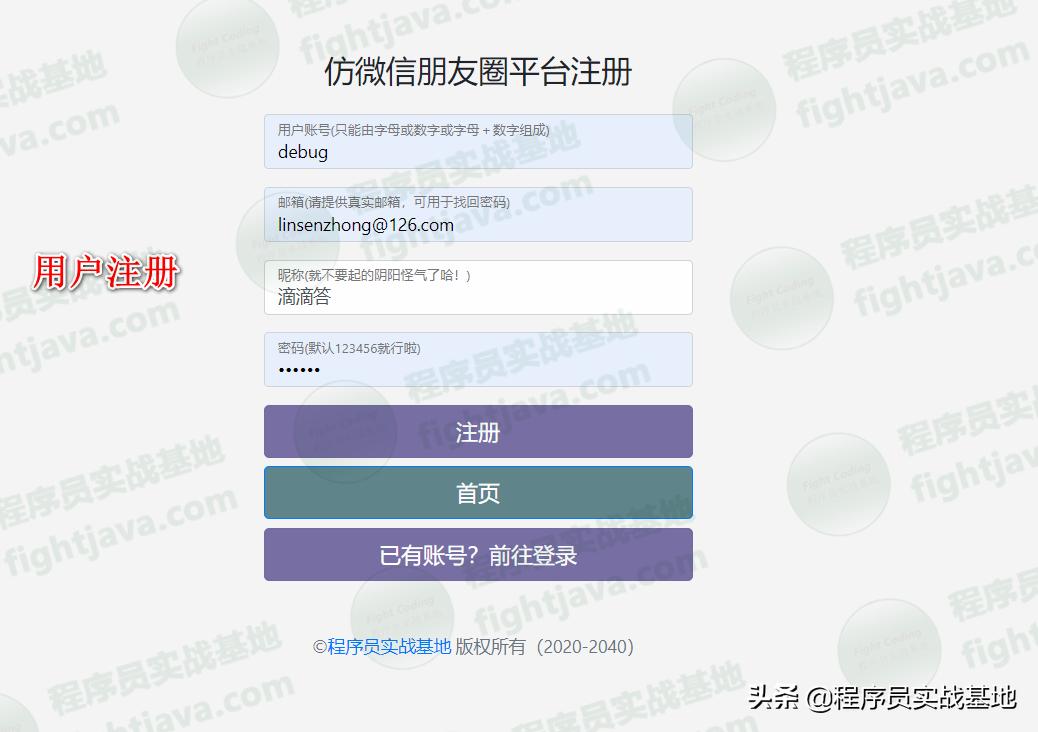Open login via 已有账号？前往登录 button
Viewport: 1038px width, 732px height.
[478, 554]
